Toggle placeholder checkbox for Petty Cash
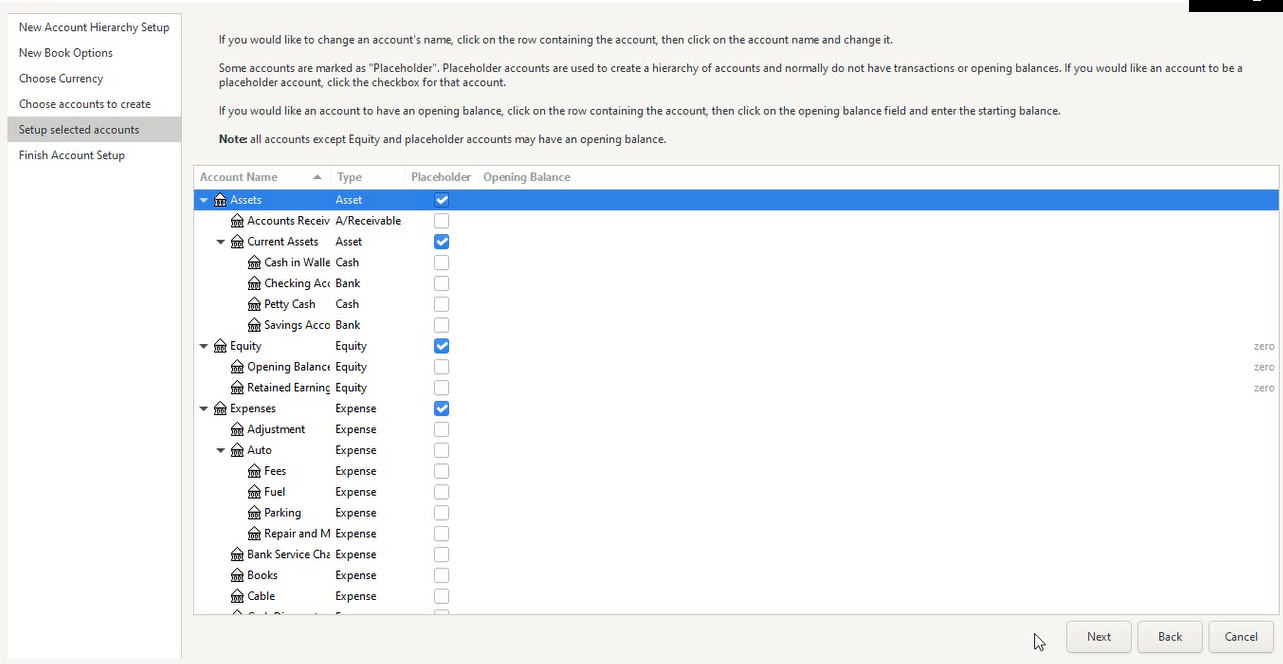Viewport: 1283px width, 664px height. (x=441, y=304)
